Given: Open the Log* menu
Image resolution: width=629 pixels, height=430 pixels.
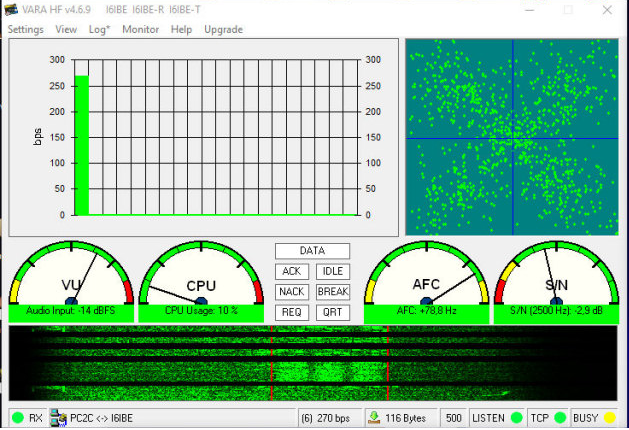Looking at the screenshot, I should coord(99,29).
